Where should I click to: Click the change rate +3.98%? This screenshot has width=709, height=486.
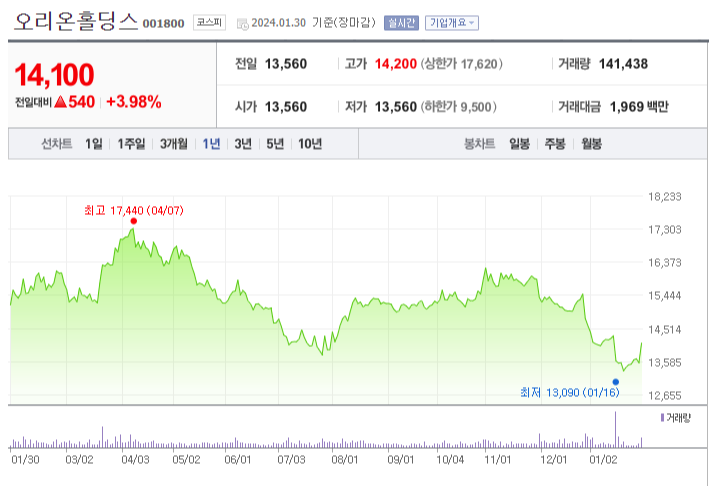click(134, 102)
